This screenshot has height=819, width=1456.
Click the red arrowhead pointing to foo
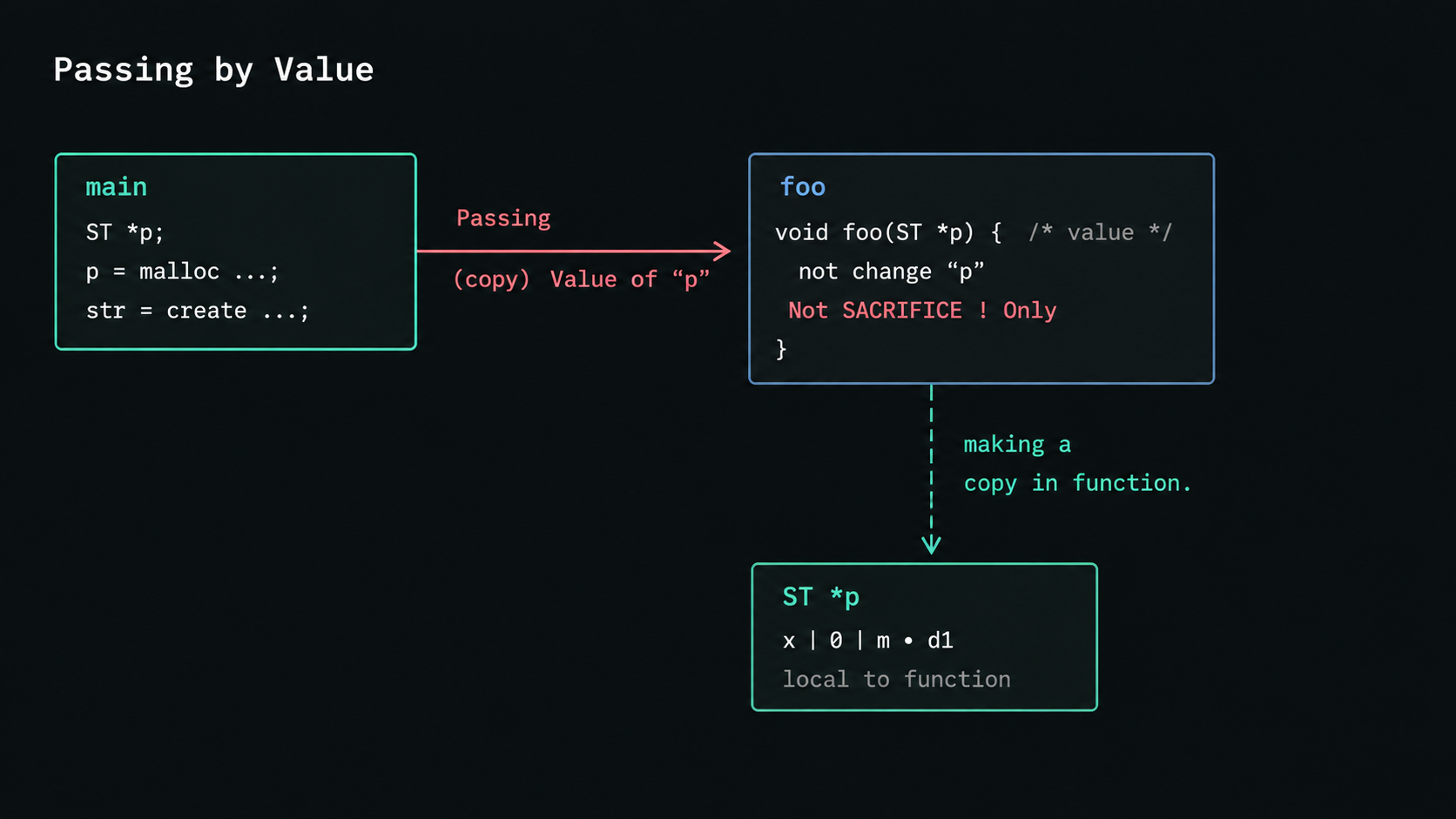(x=722, y=252)
